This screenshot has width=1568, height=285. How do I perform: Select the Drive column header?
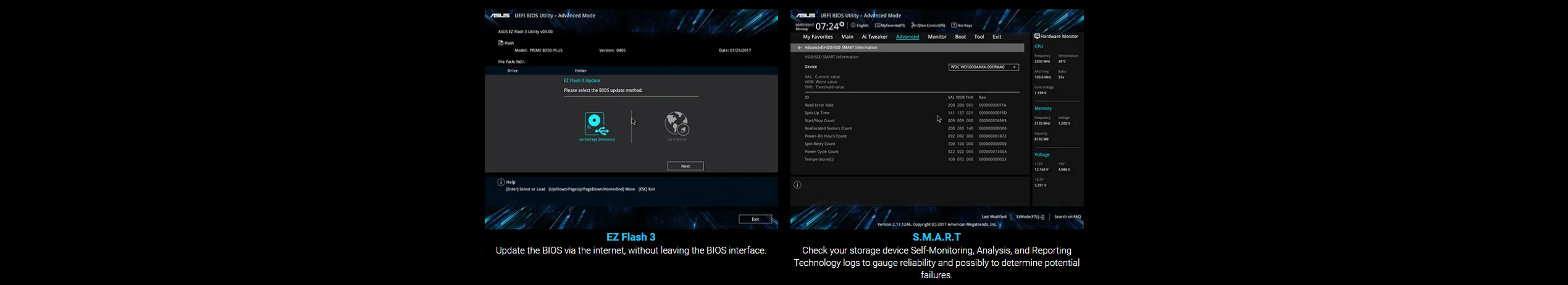513,71
